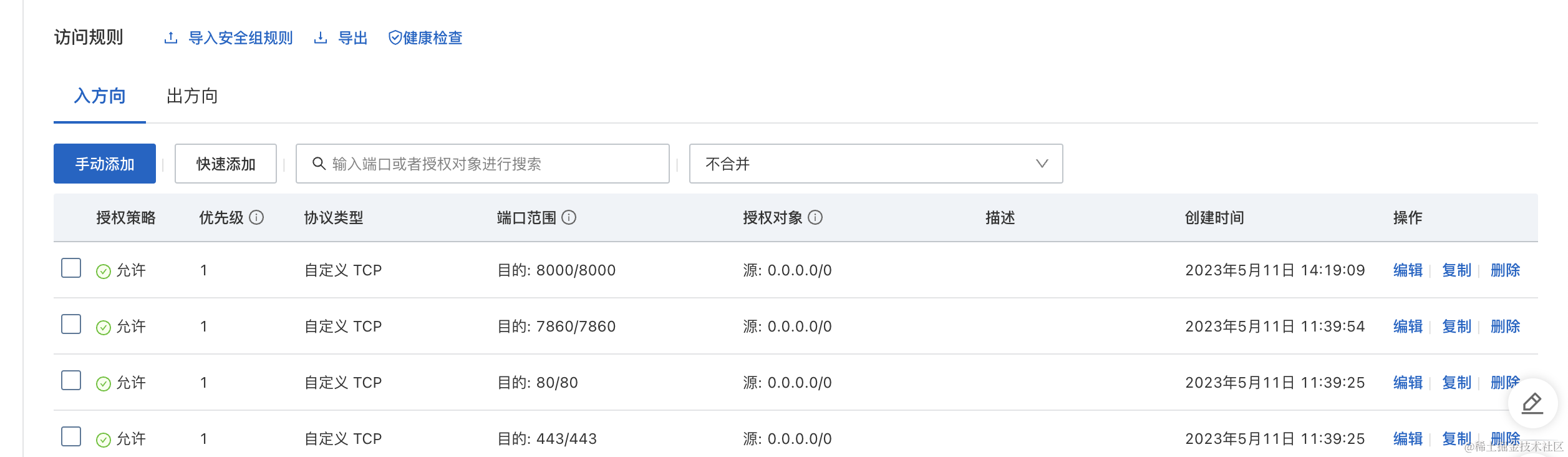The width and height of the screenshot is (1568, 457).
Task: Click the 手动添加 button
Action: click(x=105, y=164)
